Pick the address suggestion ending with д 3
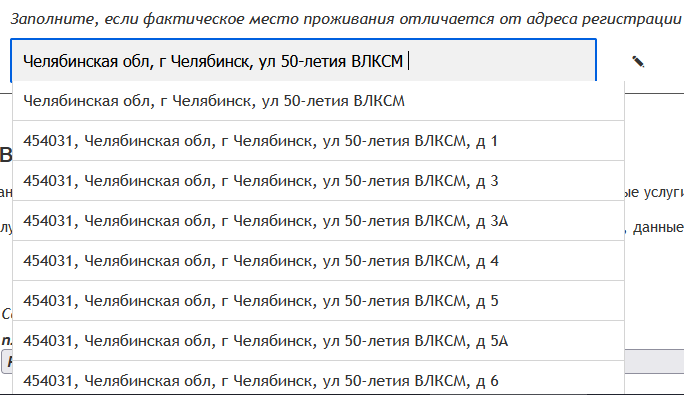Viewport: 684px width, 395px height. [x=318, y=181]
